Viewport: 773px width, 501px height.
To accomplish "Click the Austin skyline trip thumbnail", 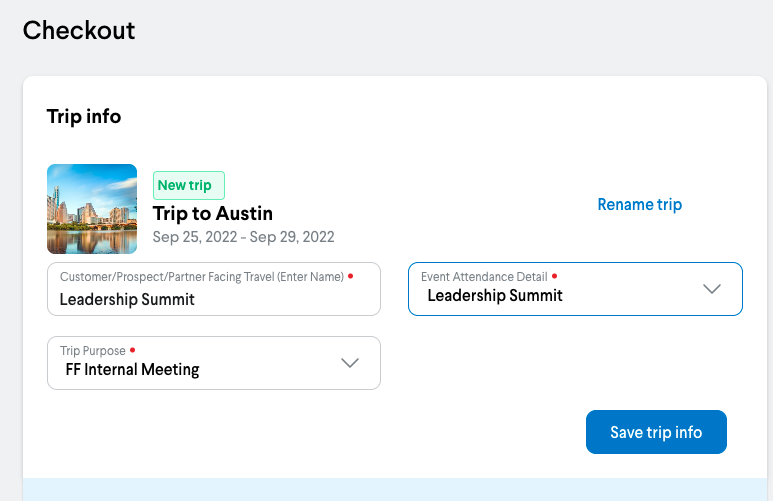I will point(92,209).
